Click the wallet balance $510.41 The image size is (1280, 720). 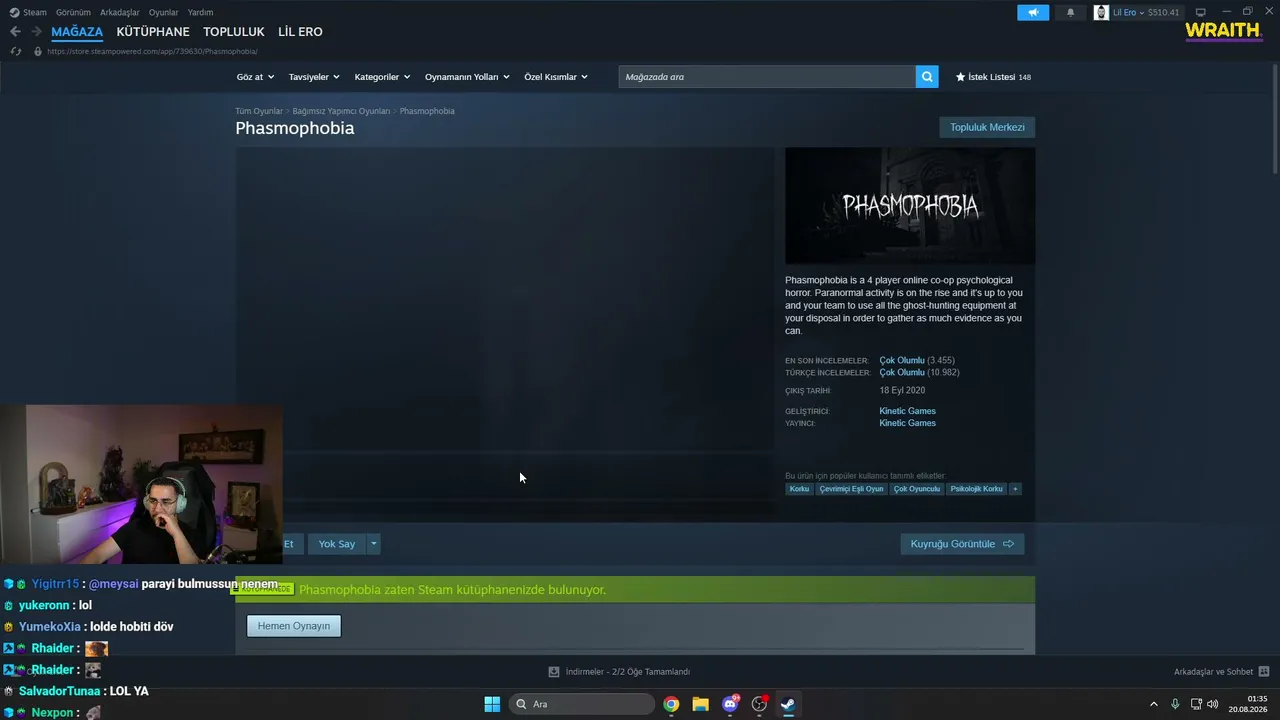[1164, 12]
